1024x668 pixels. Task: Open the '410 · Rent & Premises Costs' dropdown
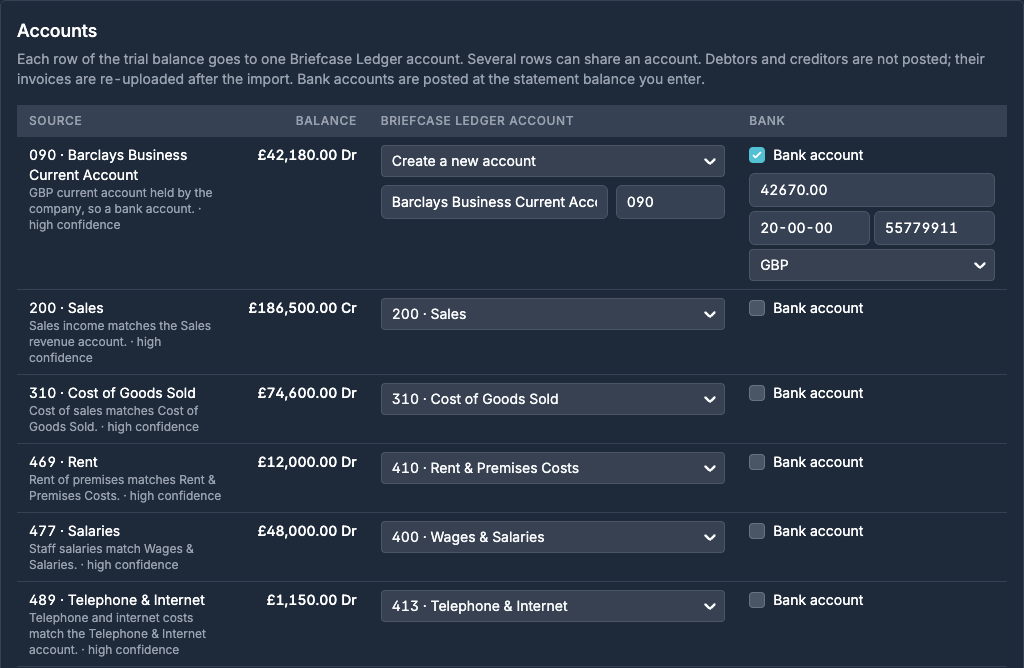pos(552,468)
